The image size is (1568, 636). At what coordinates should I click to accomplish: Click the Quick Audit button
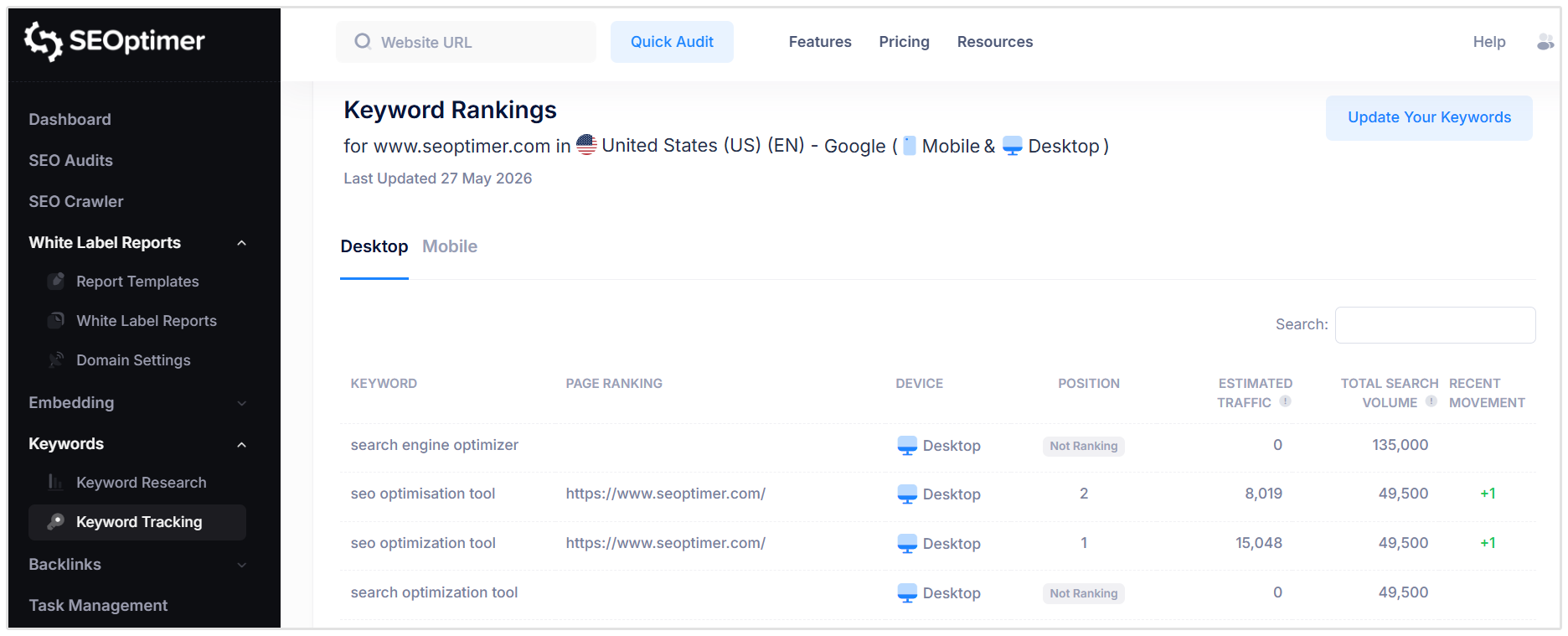672,42
